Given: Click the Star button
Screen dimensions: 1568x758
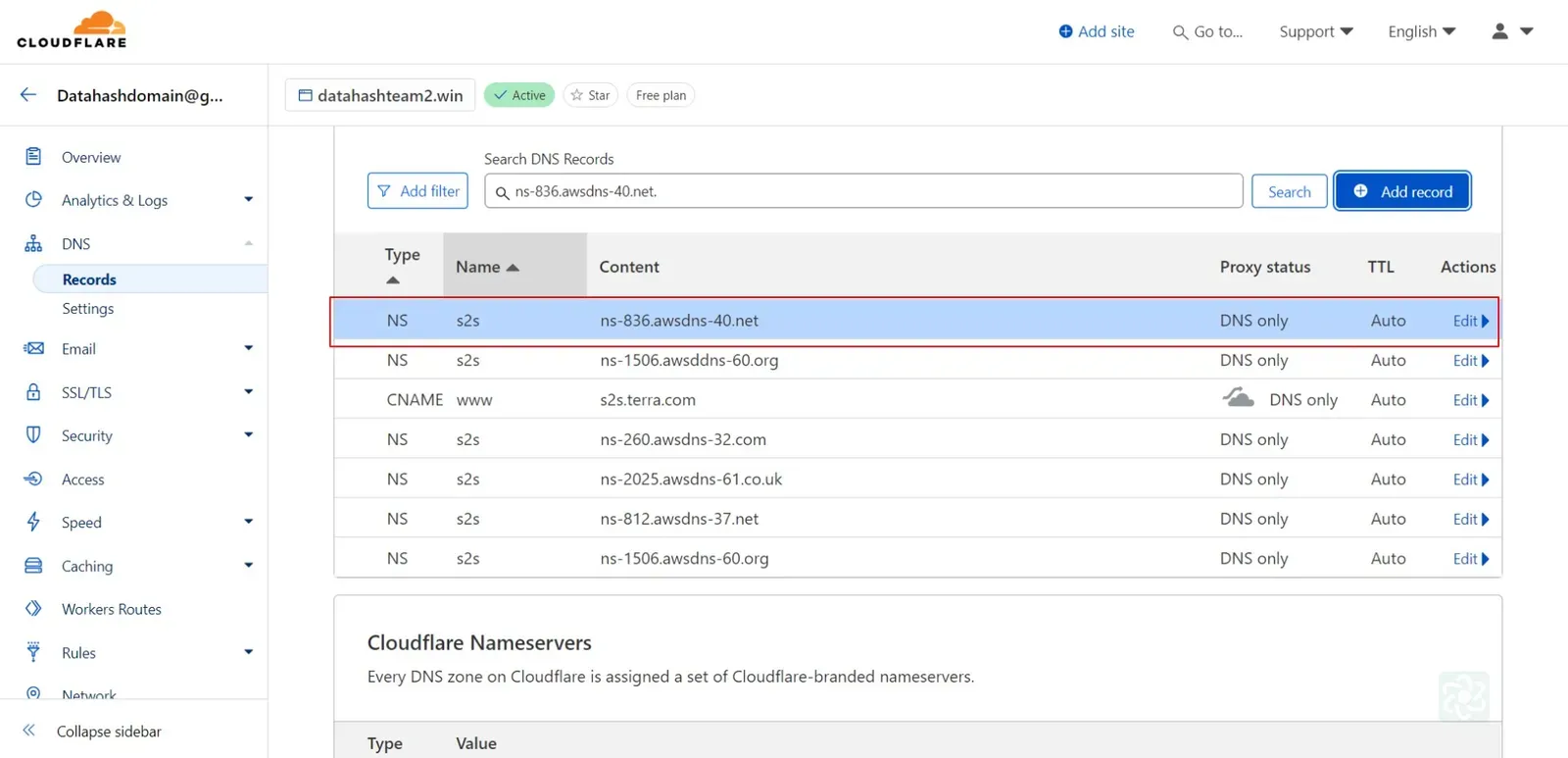Looking at the screenshot, I should pyautogui.click(x=590, y=95).
